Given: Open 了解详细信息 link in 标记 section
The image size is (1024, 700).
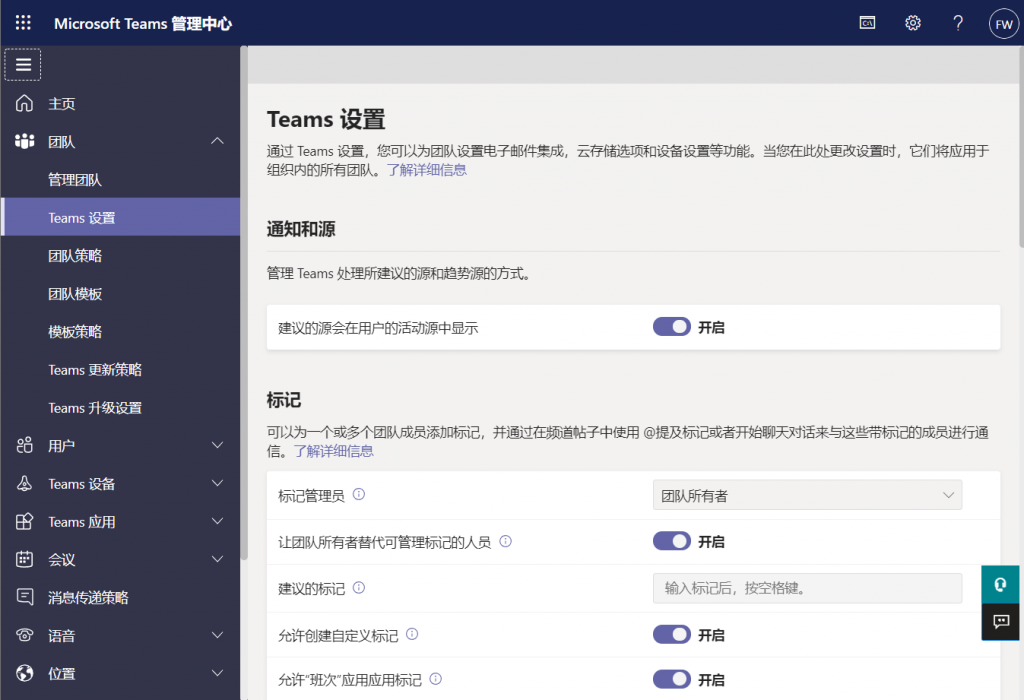Looking at the screenshot, I should click(x=334, y=451).
